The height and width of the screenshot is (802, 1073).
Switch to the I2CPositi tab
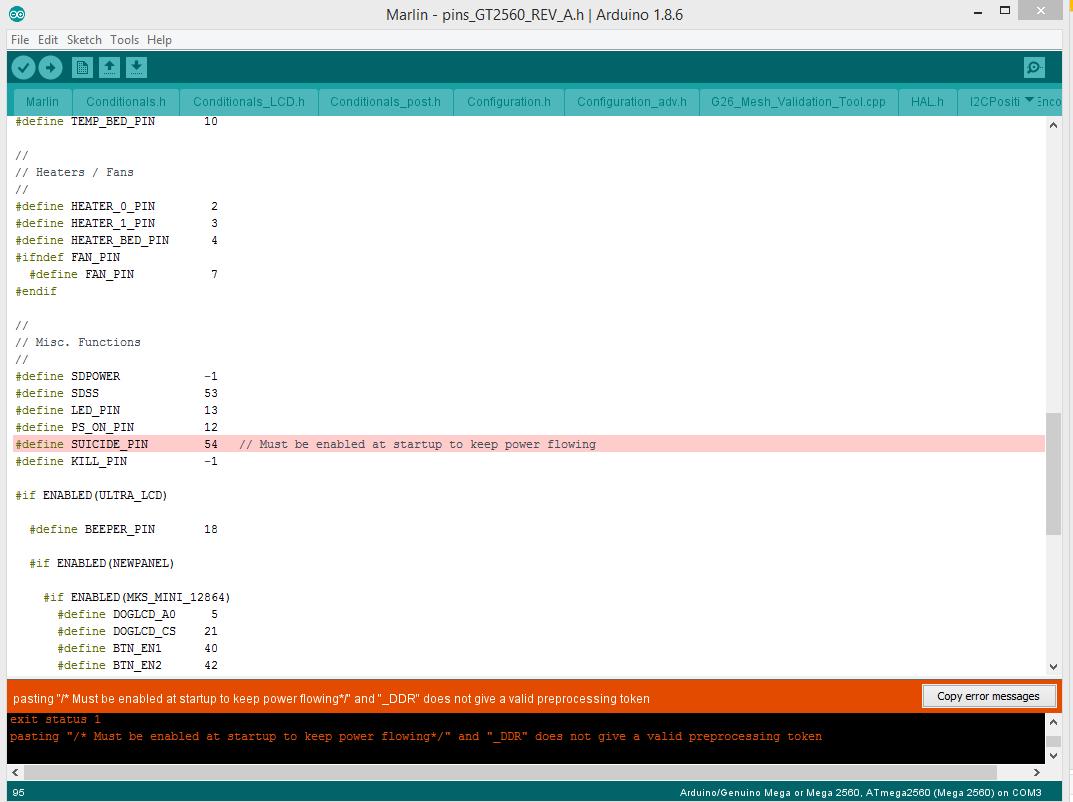(x=994, y=102)
